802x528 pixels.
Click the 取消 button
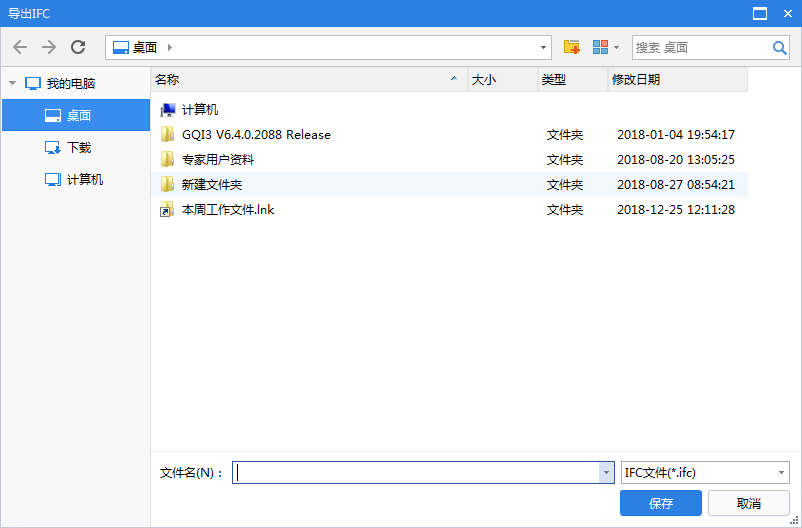[748, 503]
